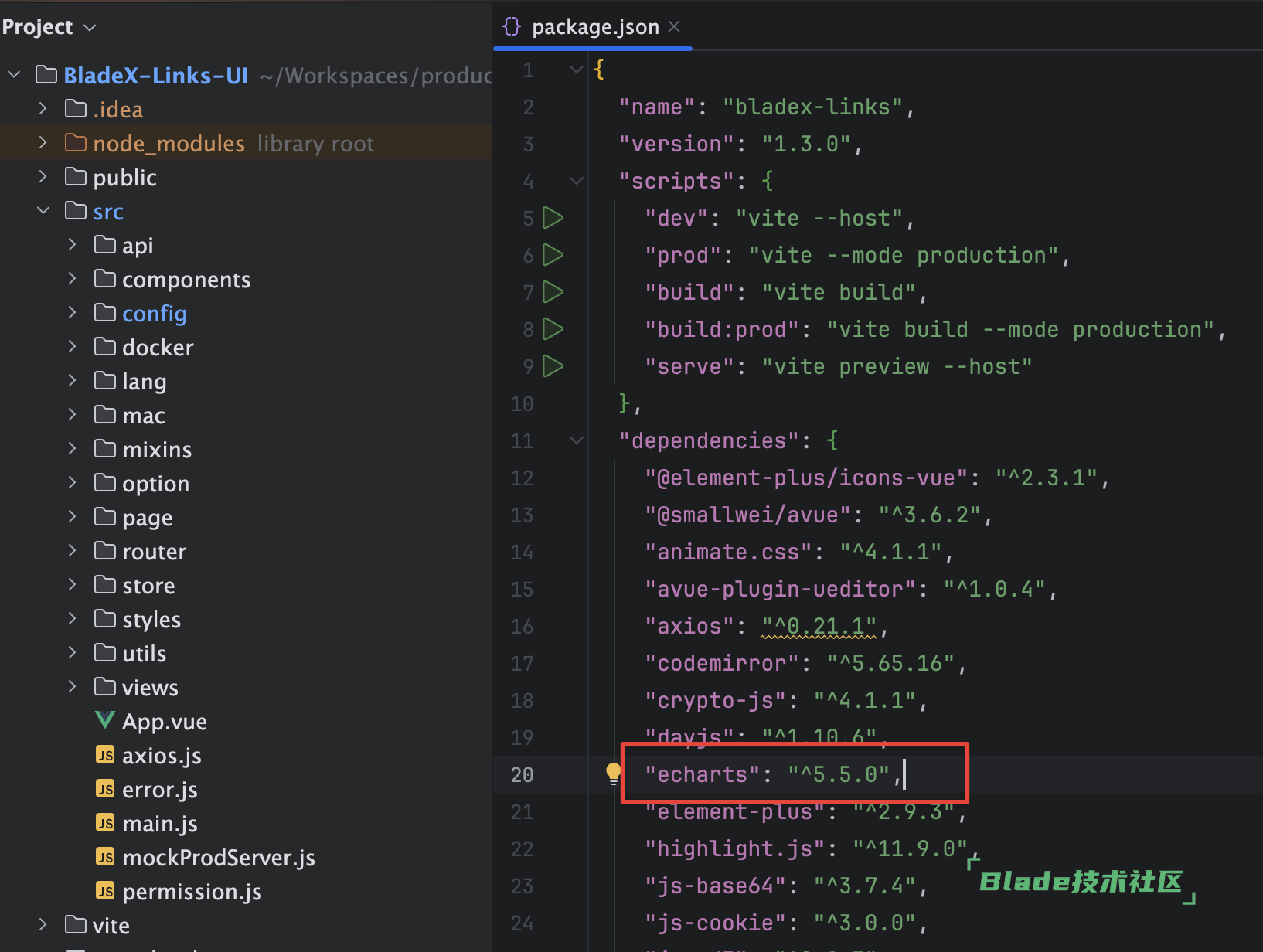Screen dimensions: 1263x952
Task: Click the JS icon beside axios.js
Action: (x=105, y=755)
